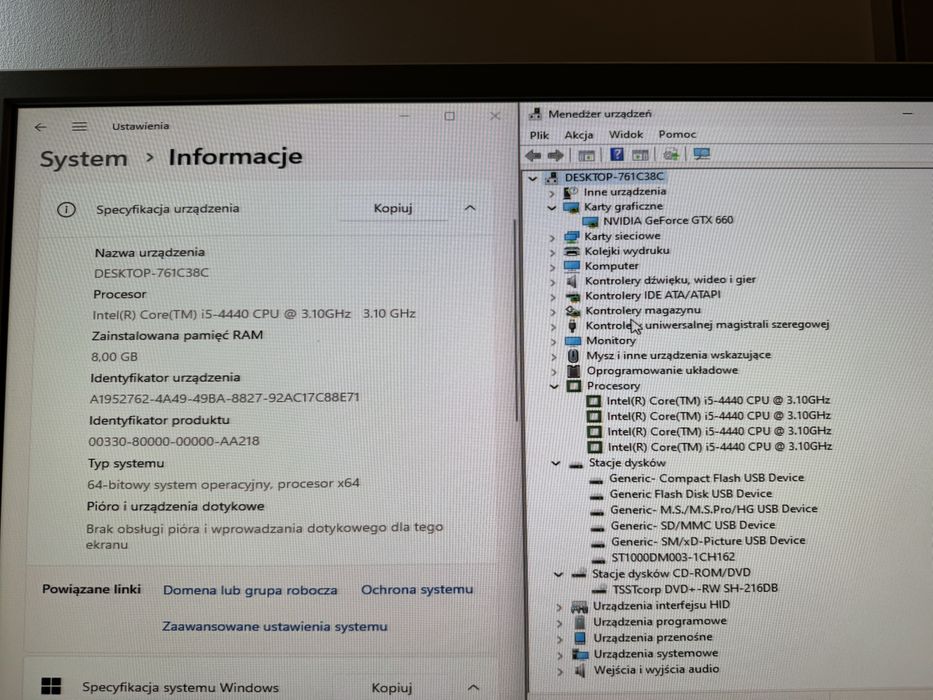933x700 pixels.
Task: Click the Komputer category monitor icon
Action: (x=572, y=266)
